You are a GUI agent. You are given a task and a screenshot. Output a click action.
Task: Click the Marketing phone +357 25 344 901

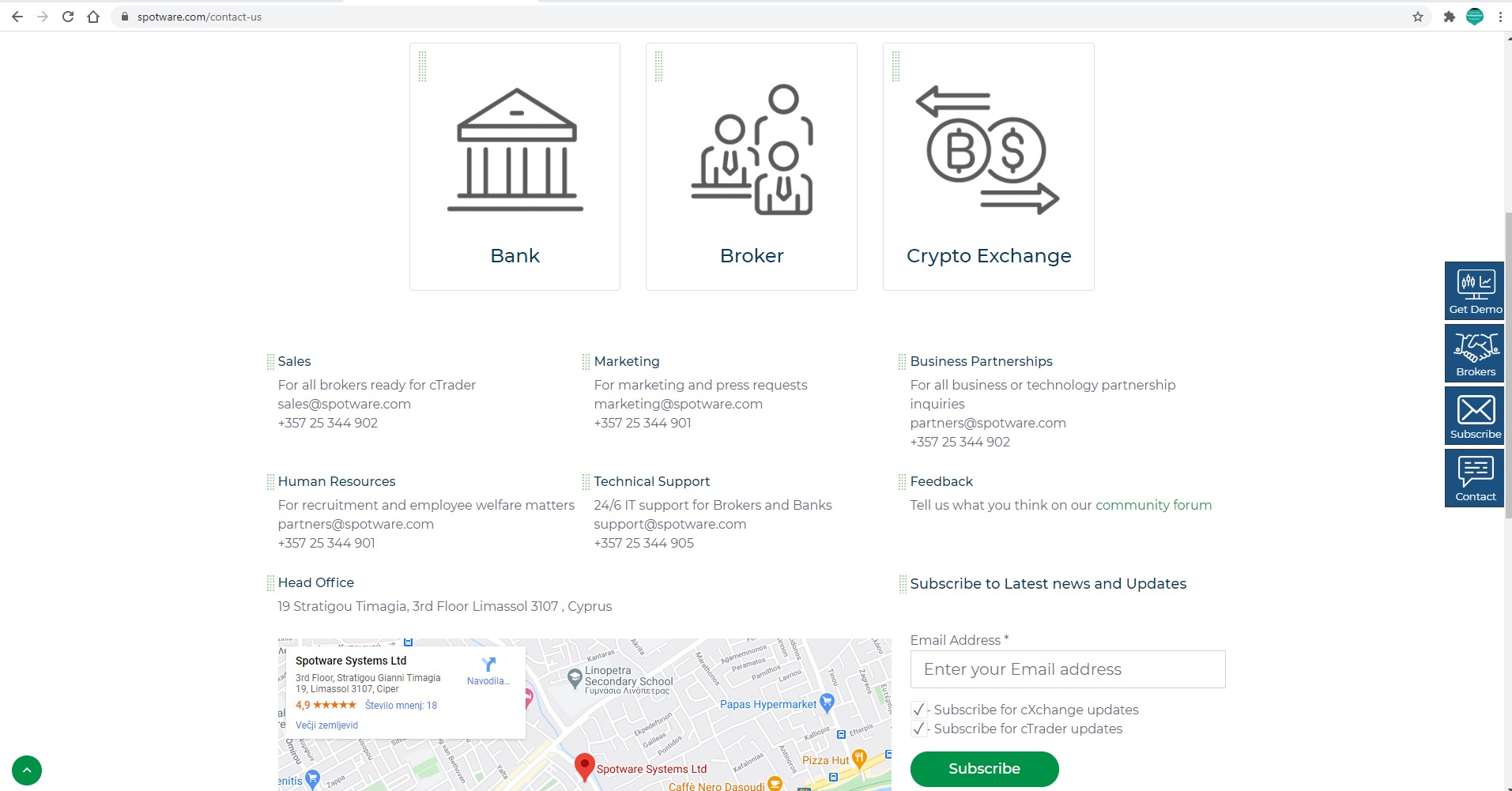coord(643,423)
